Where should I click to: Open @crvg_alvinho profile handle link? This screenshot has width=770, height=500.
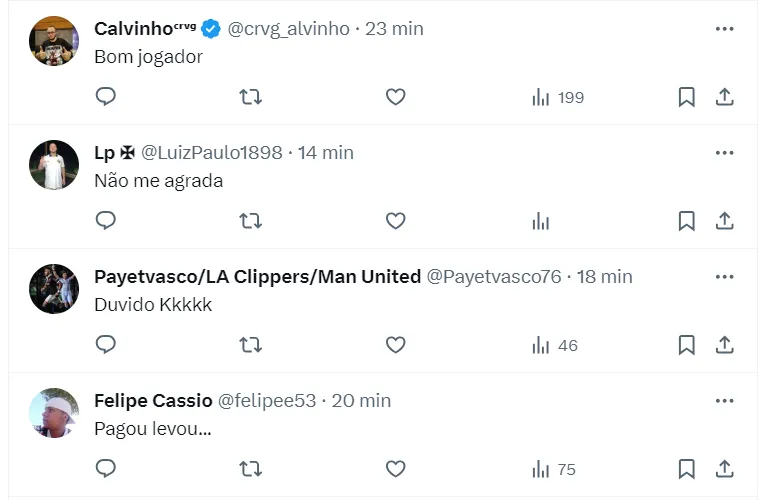click(289, 29)
